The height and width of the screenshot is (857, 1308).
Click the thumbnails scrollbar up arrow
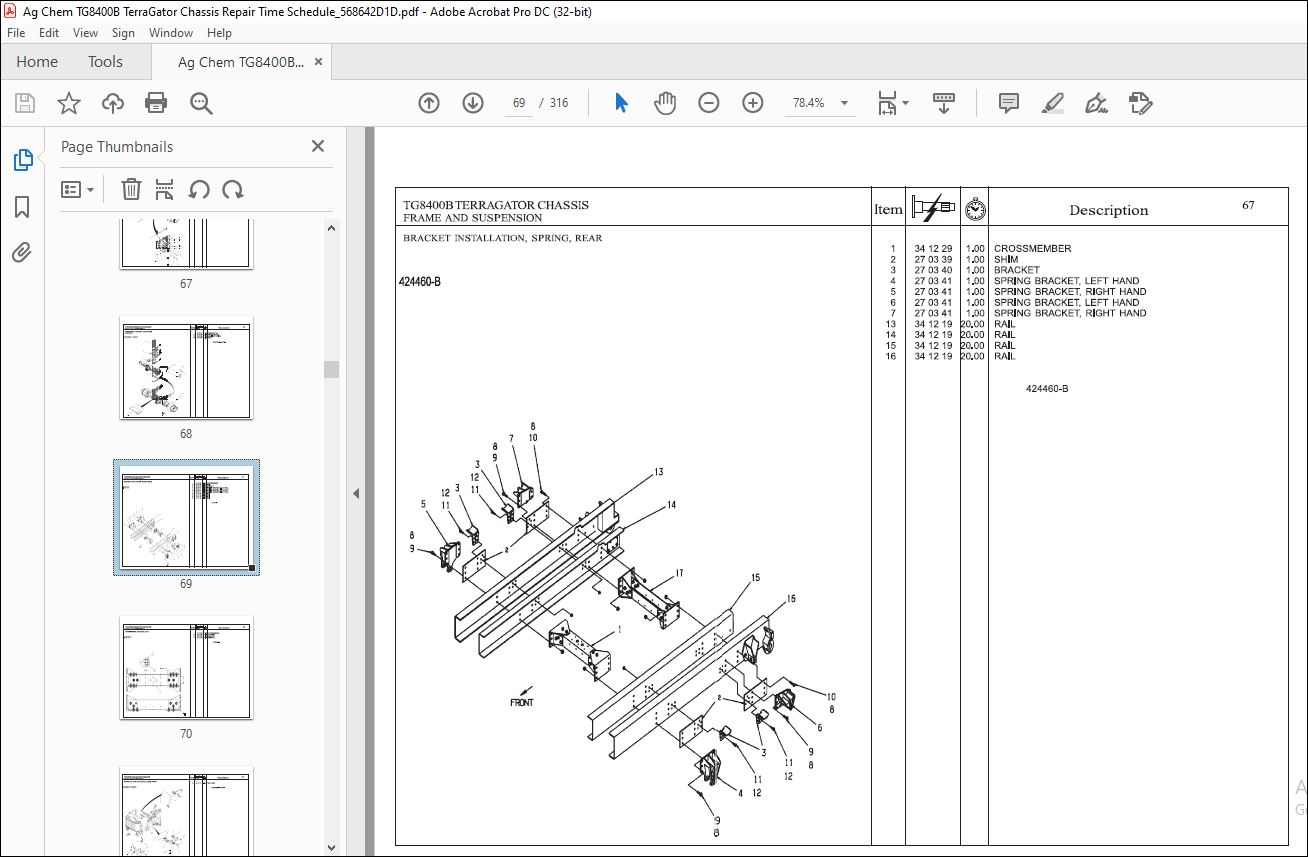[332, 228]
